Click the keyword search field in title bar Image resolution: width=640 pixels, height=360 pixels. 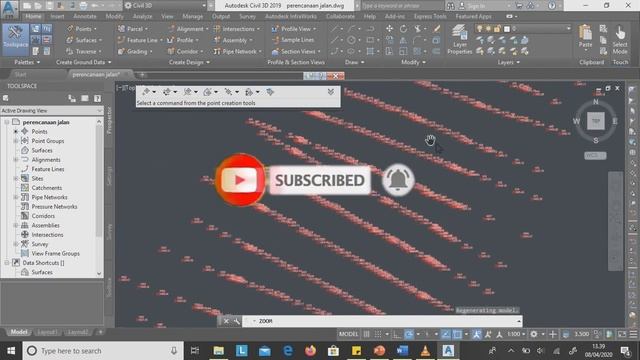tap(402, 6)
